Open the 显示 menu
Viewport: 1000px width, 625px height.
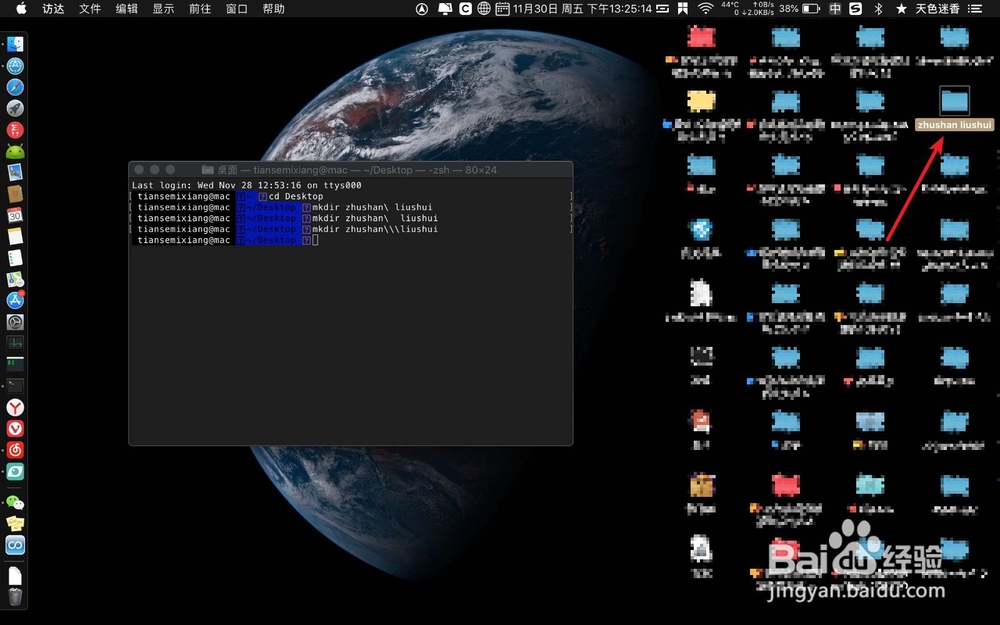pos(163,8)
